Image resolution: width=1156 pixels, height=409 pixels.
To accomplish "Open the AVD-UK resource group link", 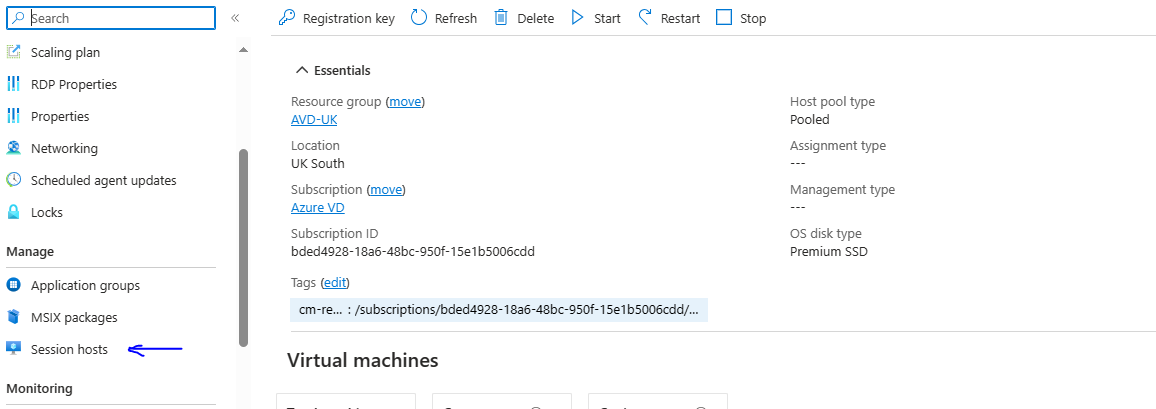I will [314, 120].
